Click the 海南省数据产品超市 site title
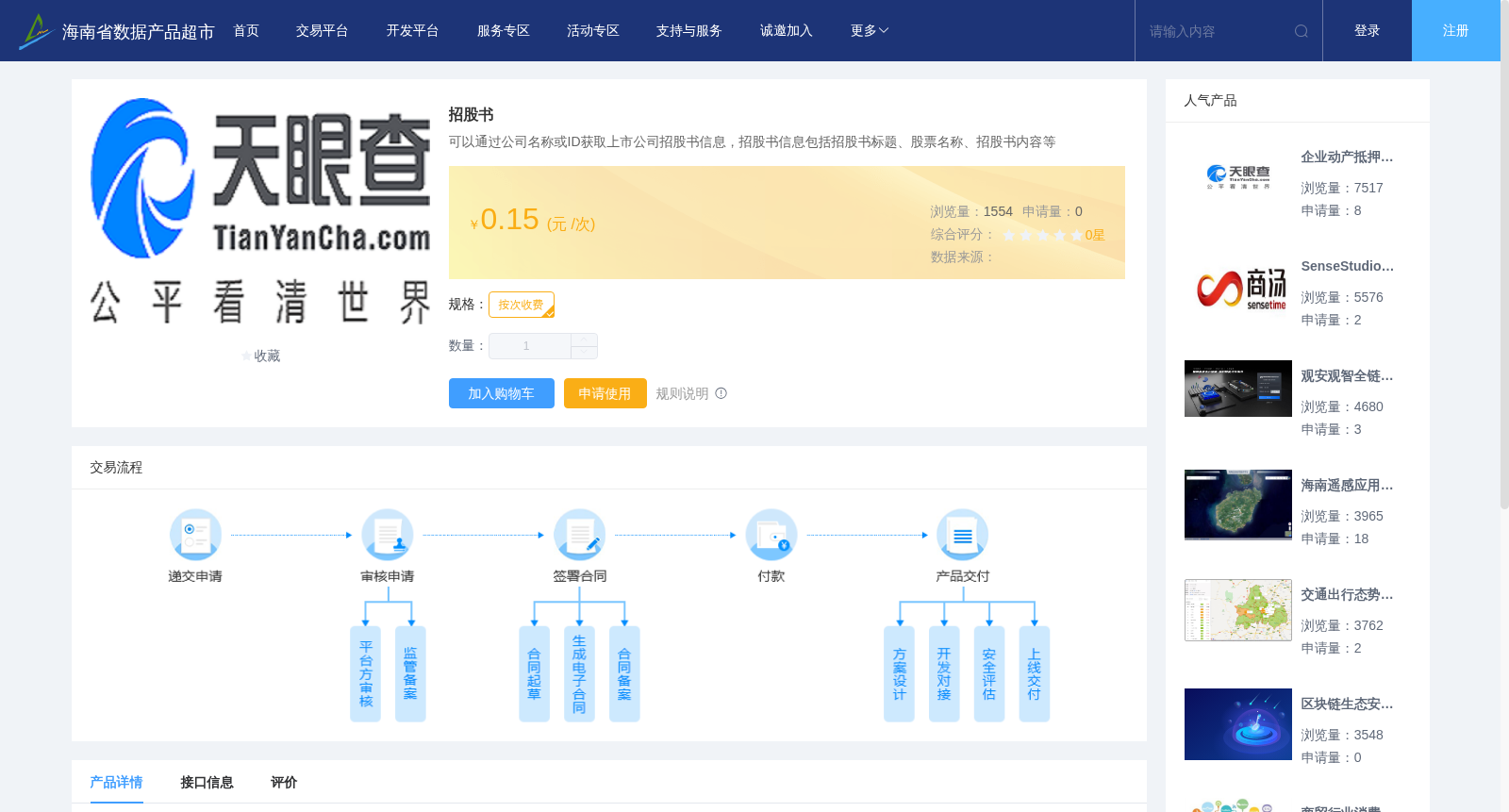The image size is (1509, 812). pyautogui.click(x=138, y=32)
